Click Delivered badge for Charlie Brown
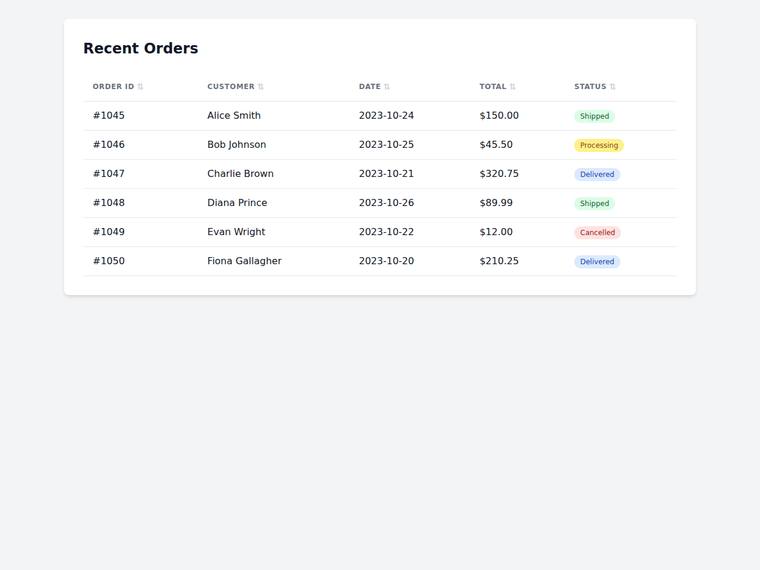760x570 pixels. tap(597, 174)
